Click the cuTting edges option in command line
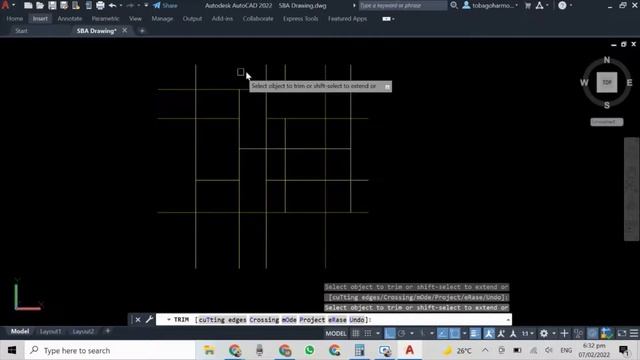 222,320
